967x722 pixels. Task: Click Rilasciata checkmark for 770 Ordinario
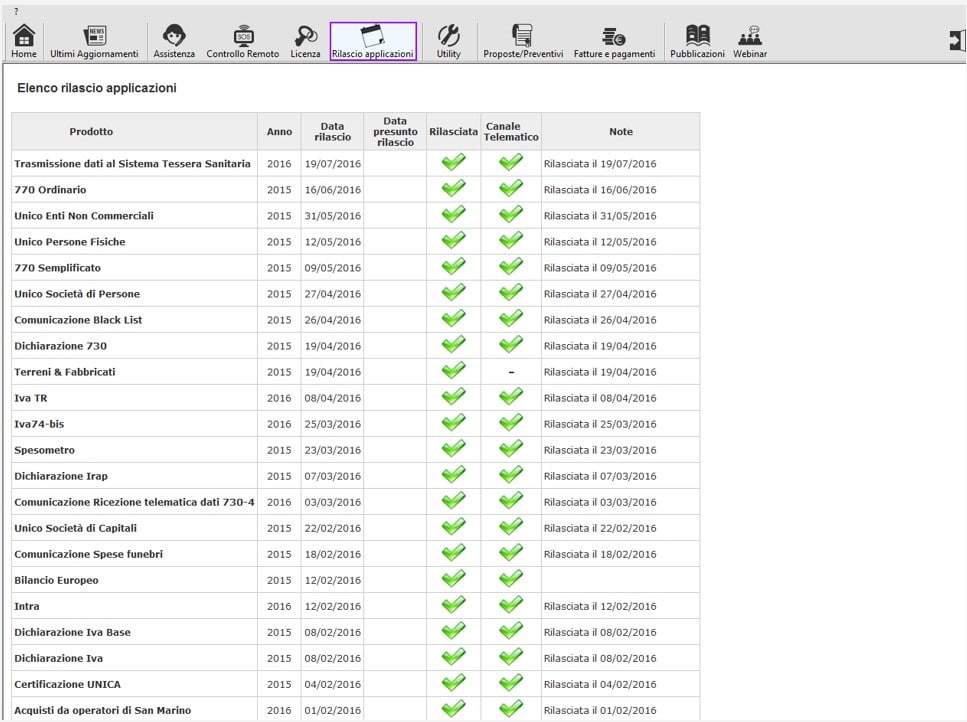click(x=453, y=188)
